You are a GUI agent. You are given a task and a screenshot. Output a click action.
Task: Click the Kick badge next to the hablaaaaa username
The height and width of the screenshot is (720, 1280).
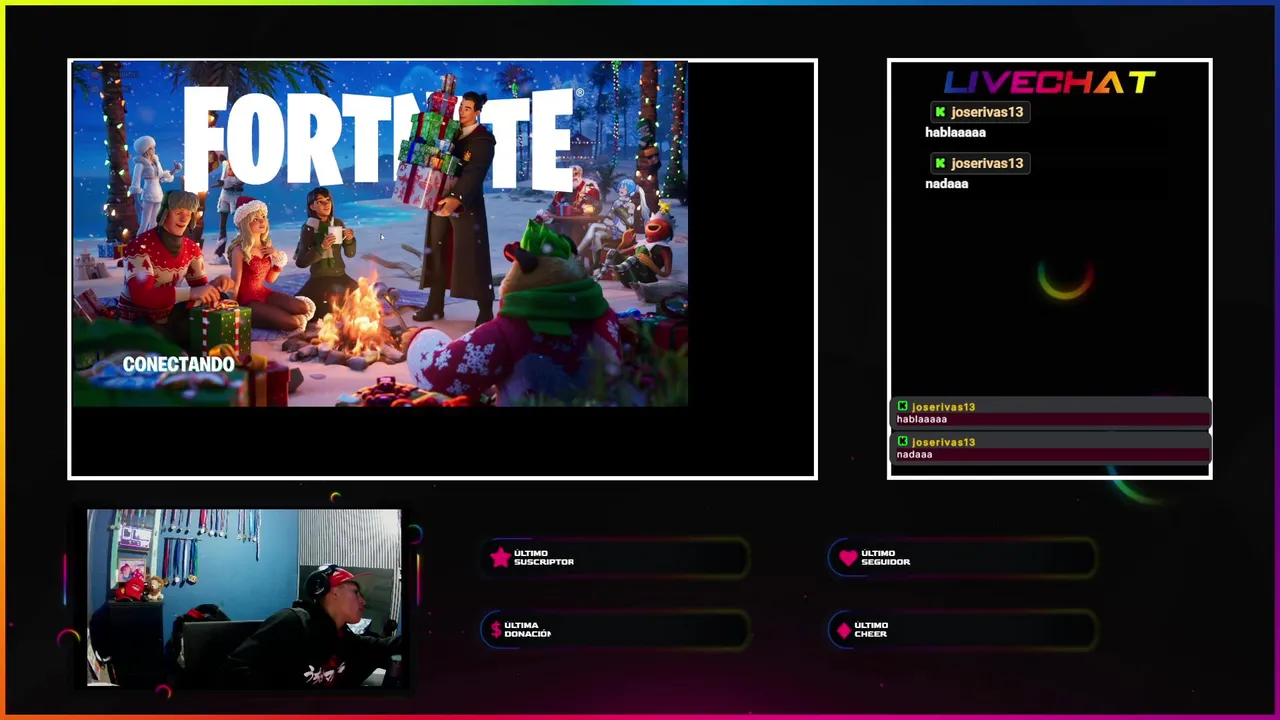tap(940, 112)
